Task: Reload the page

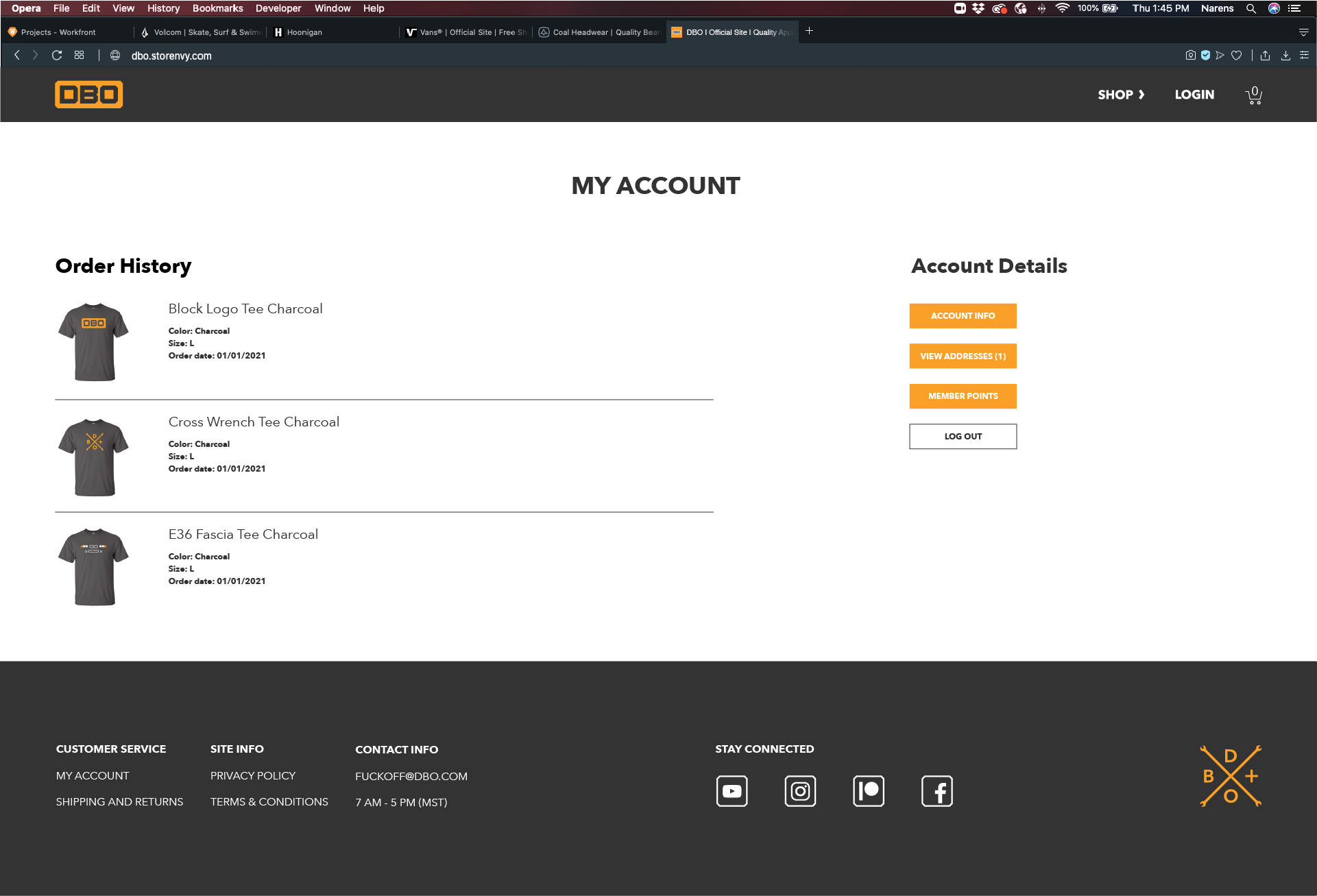Action: point(57,56)
